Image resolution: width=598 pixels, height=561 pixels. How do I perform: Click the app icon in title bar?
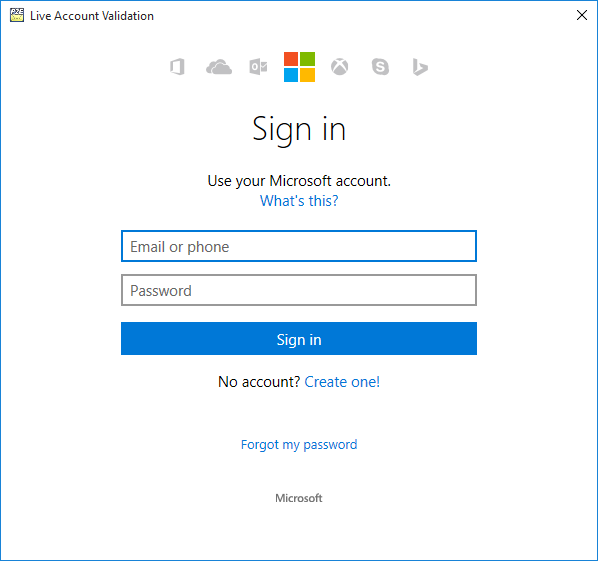tap(17, 15)
